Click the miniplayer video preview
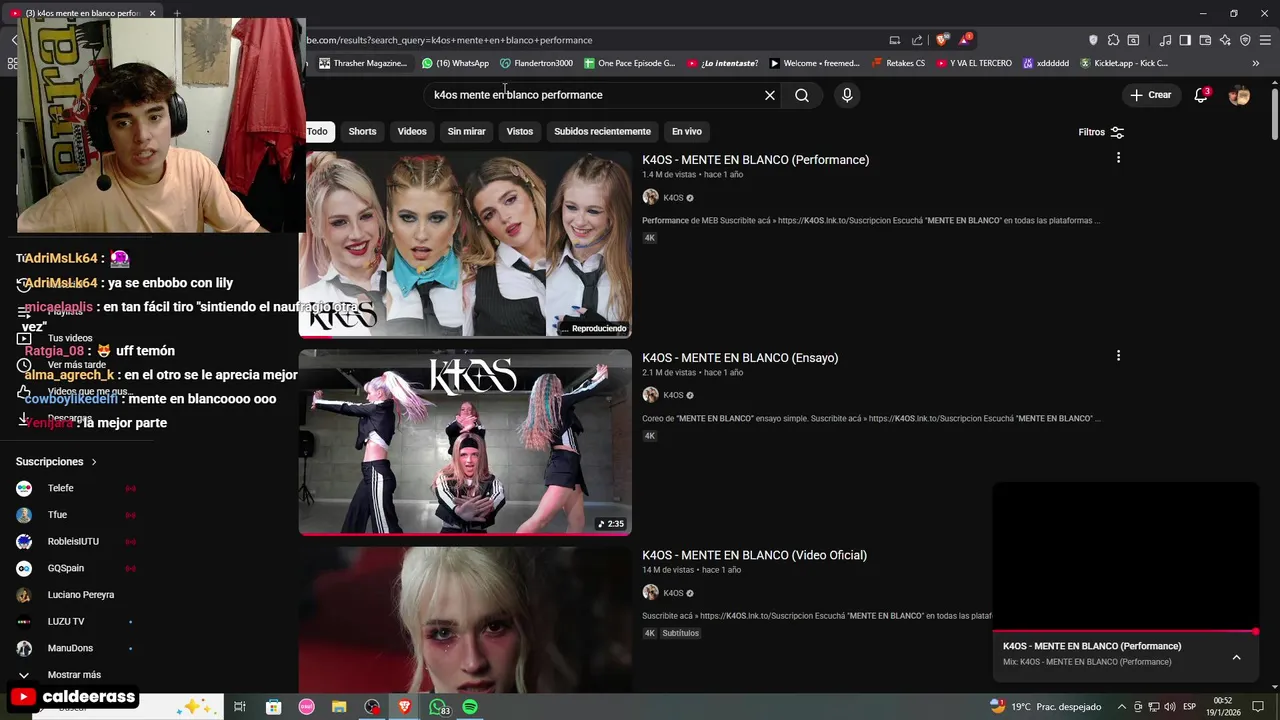 1125,556
